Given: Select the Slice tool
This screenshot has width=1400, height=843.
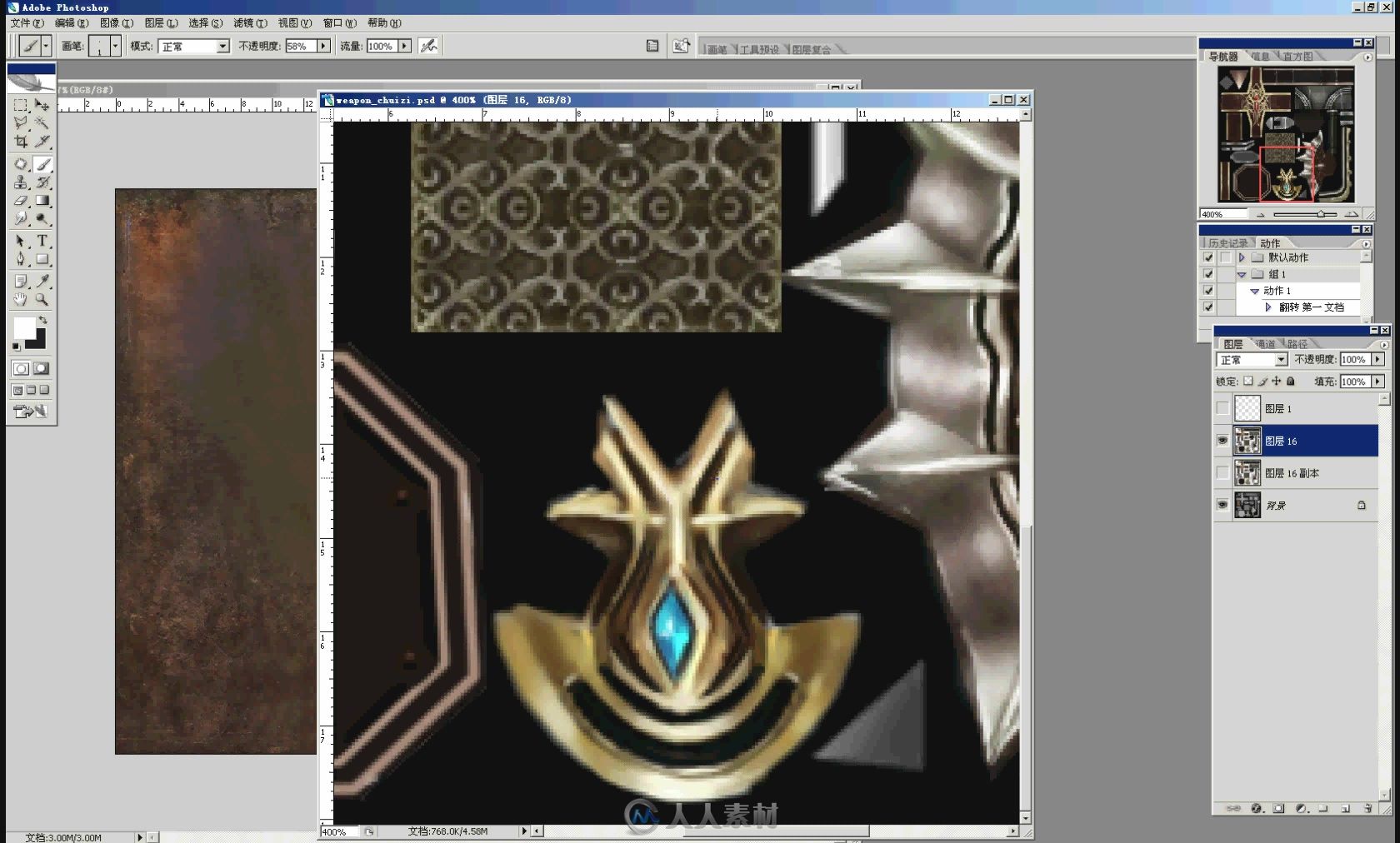Looking at the screenshot, I should 42,142.
